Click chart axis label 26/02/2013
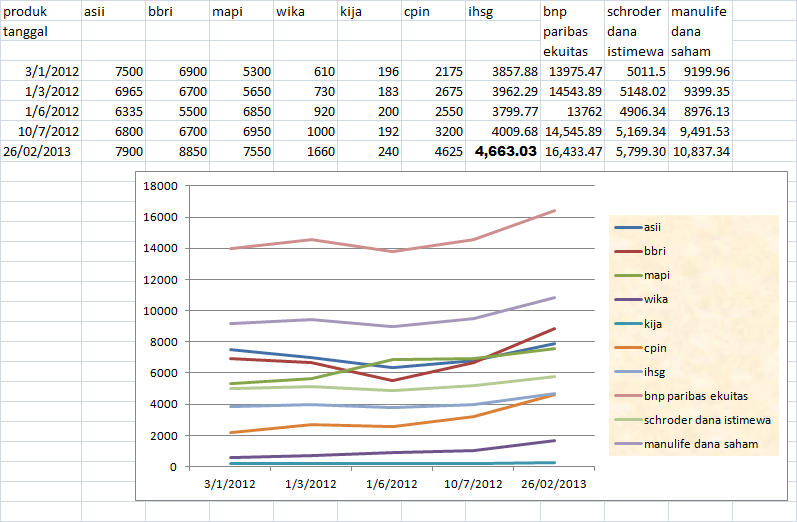This screenshot has width=797, height=522. click(x=554, y=483)
